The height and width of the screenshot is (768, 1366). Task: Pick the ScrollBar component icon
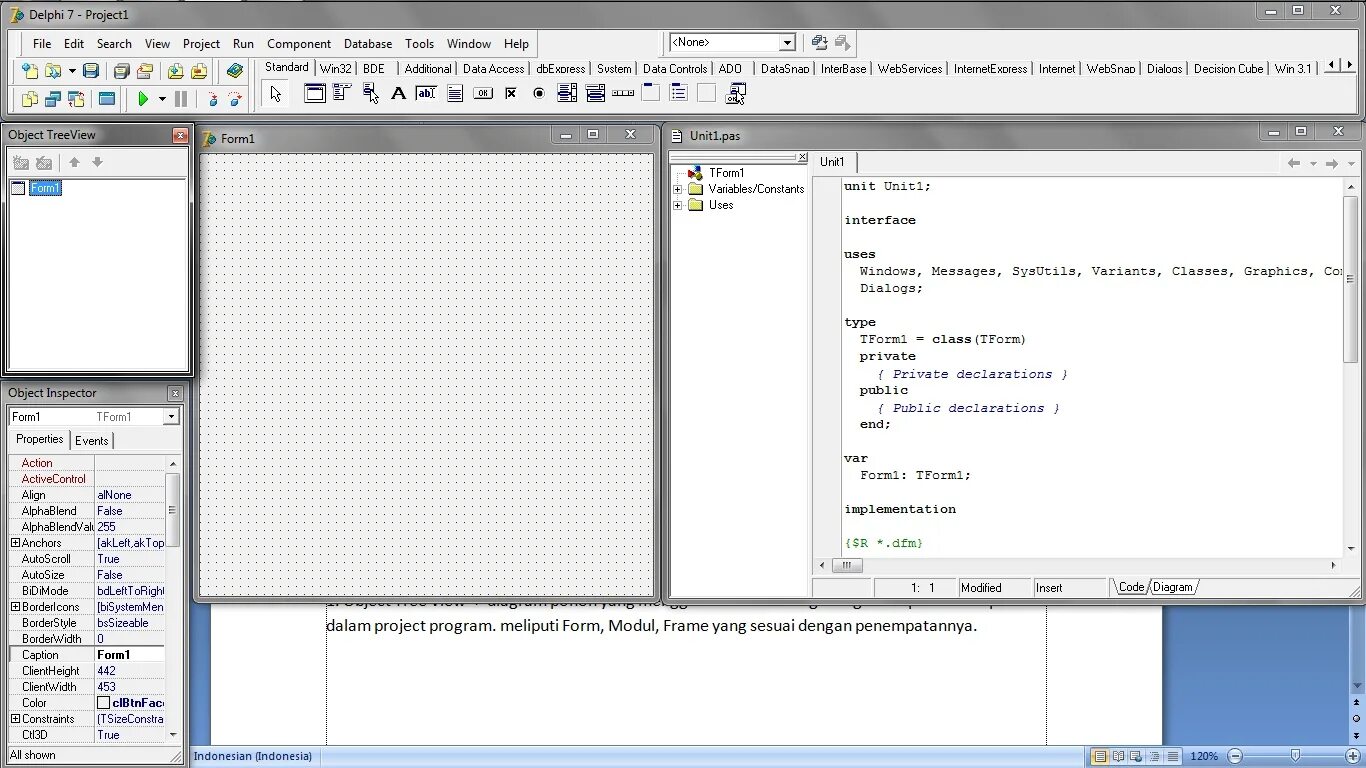coord(623,93)
